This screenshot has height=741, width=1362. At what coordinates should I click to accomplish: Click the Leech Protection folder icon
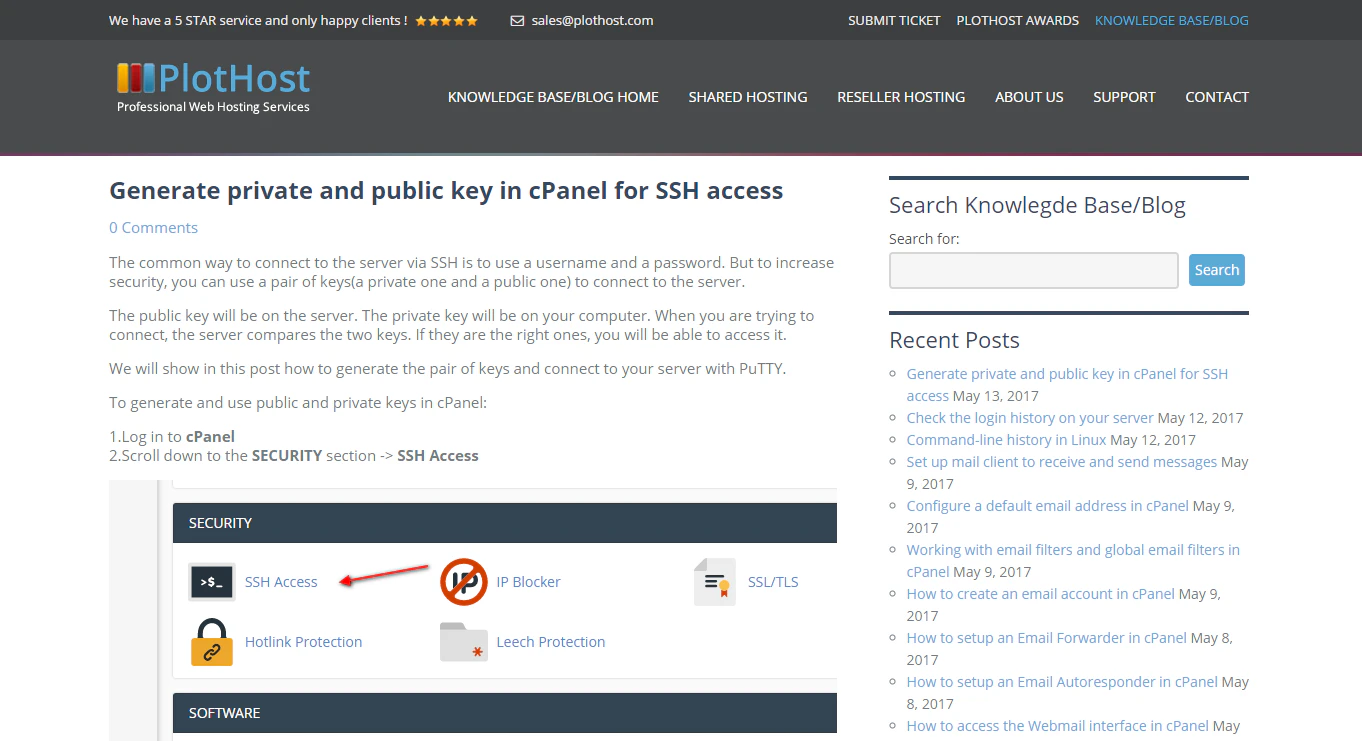pos(464,642)
